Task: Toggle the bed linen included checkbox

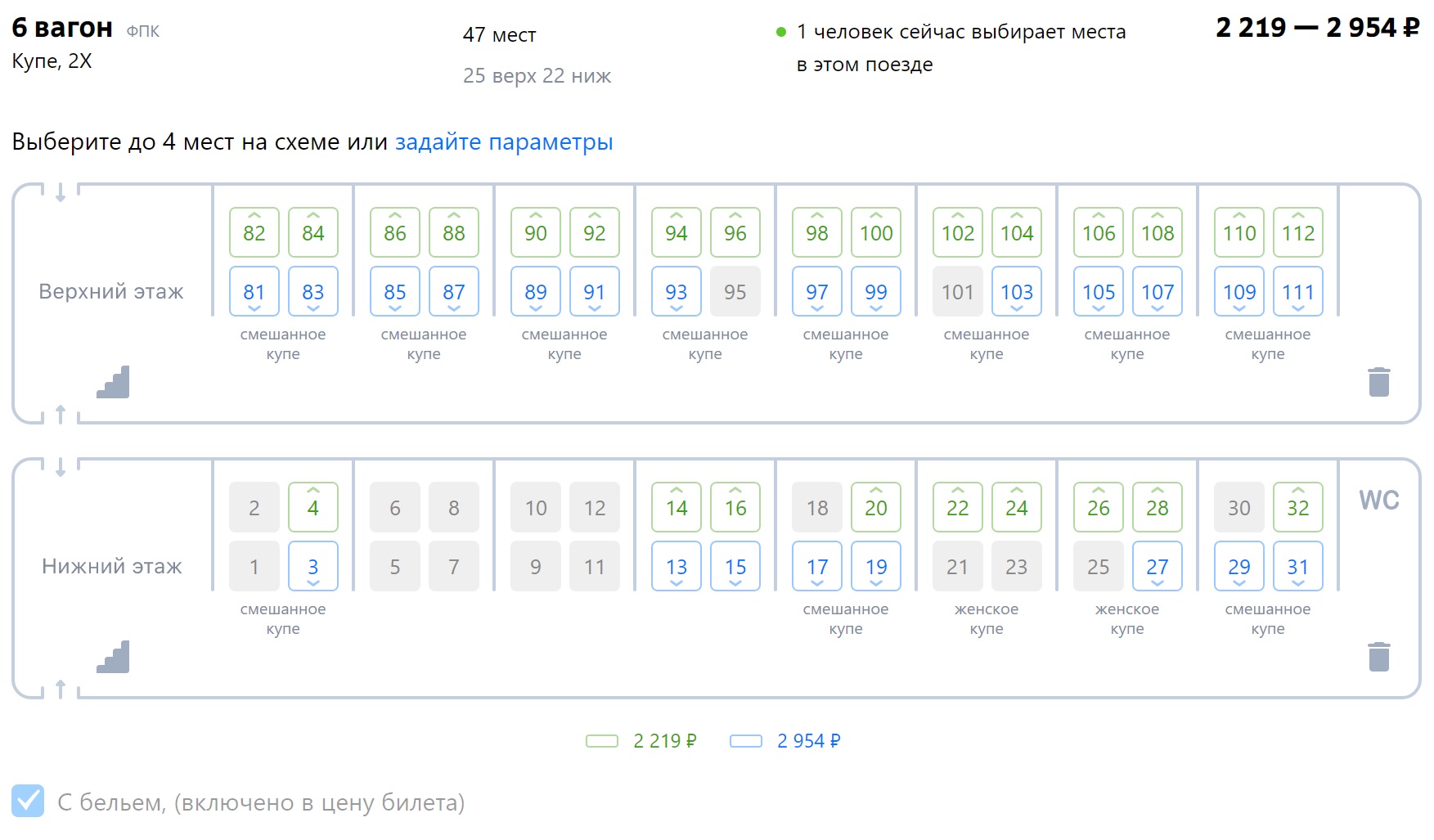Action: [28, 802]
